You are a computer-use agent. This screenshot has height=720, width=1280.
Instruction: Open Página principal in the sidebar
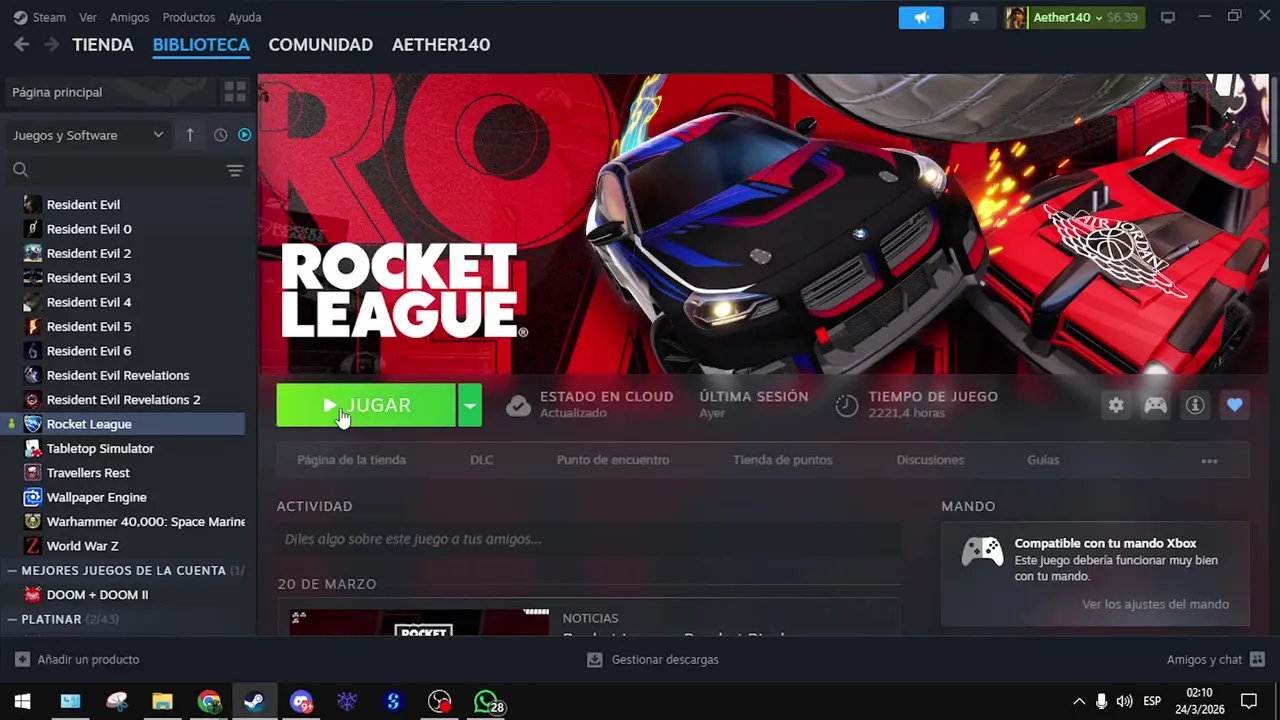[x=110, y=92]
